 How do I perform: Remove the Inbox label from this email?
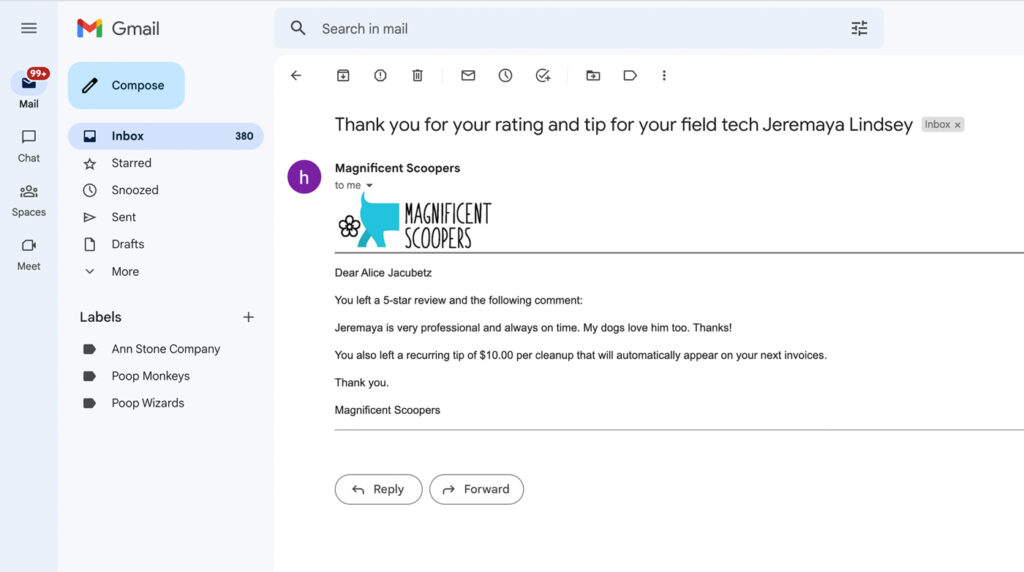[958, 125]
